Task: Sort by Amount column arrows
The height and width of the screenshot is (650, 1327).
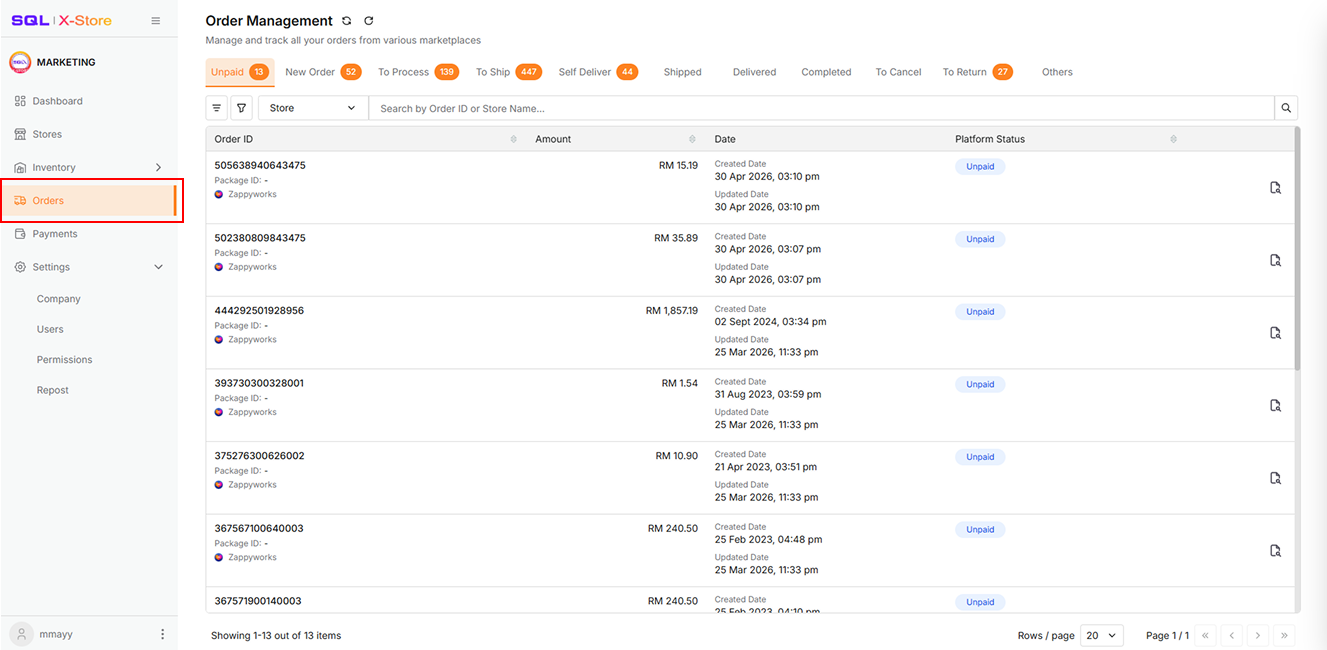Action: [x=692, y=139]
